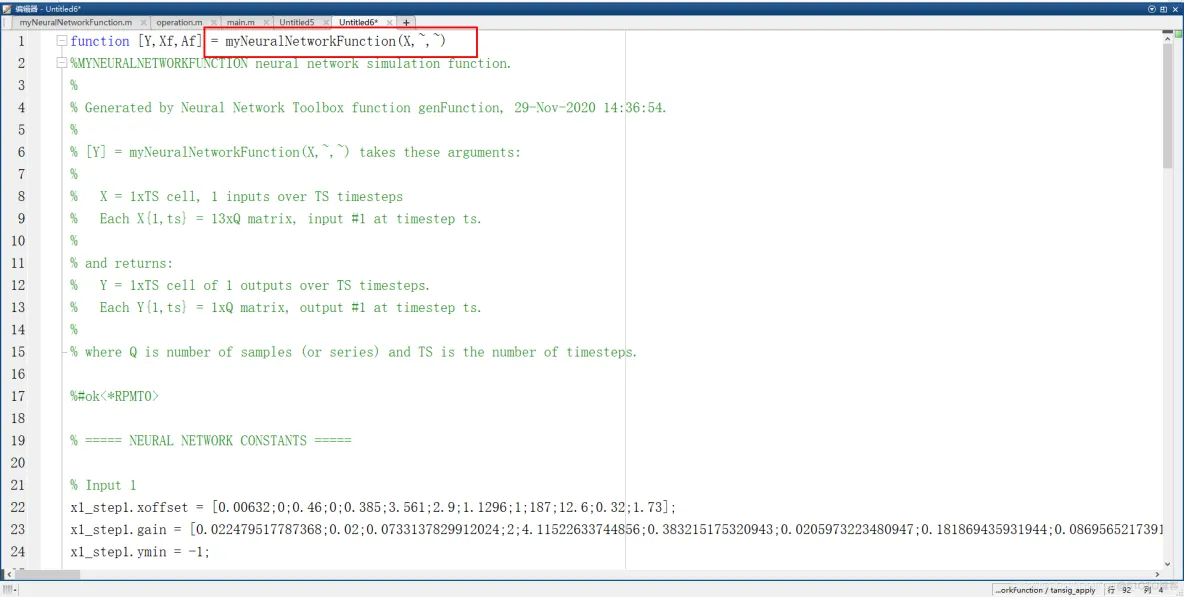Click line number 1 in the gutter
Image resolution: width=1184 pixels, height=597 pixels.
[x=21, y=42]
